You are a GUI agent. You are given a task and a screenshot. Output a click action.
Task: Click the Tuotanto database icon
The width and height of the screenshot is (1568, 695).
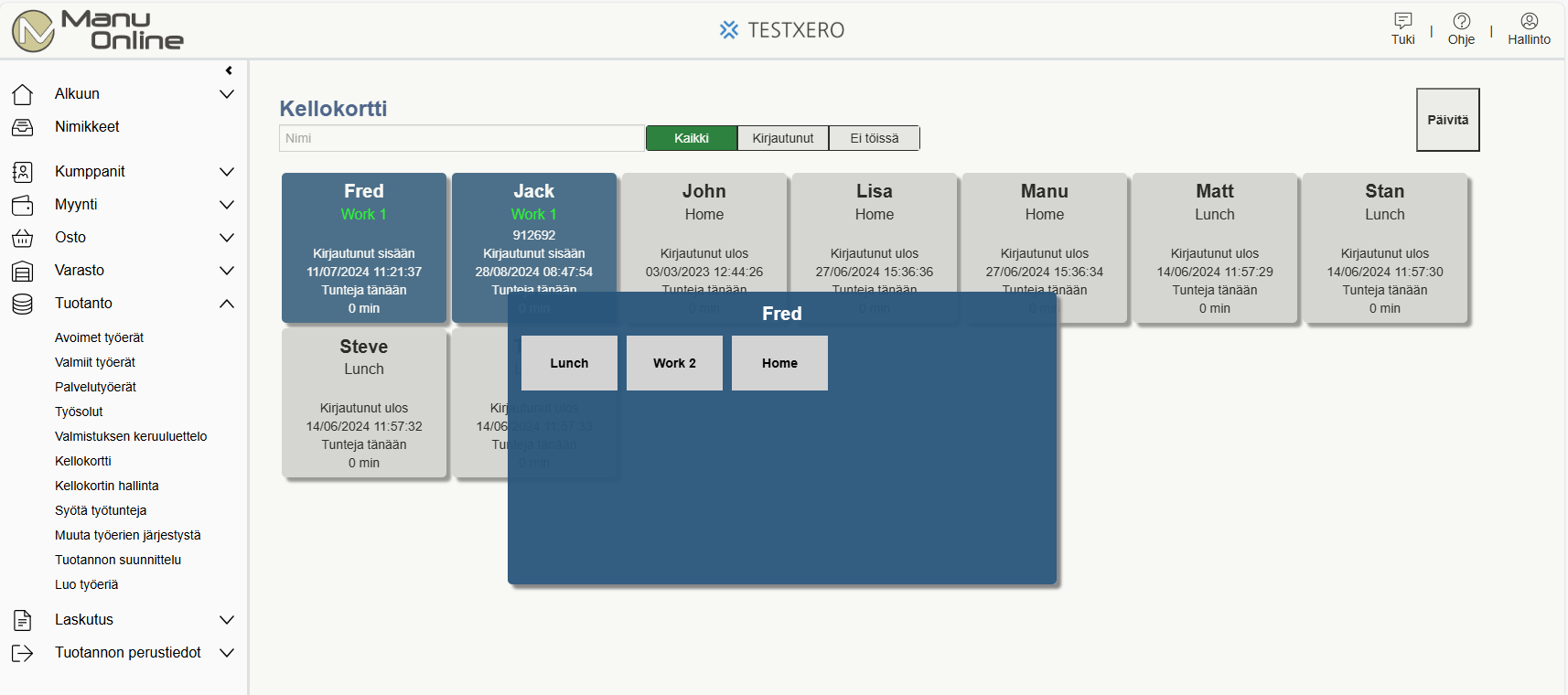(x=23, y=304)
